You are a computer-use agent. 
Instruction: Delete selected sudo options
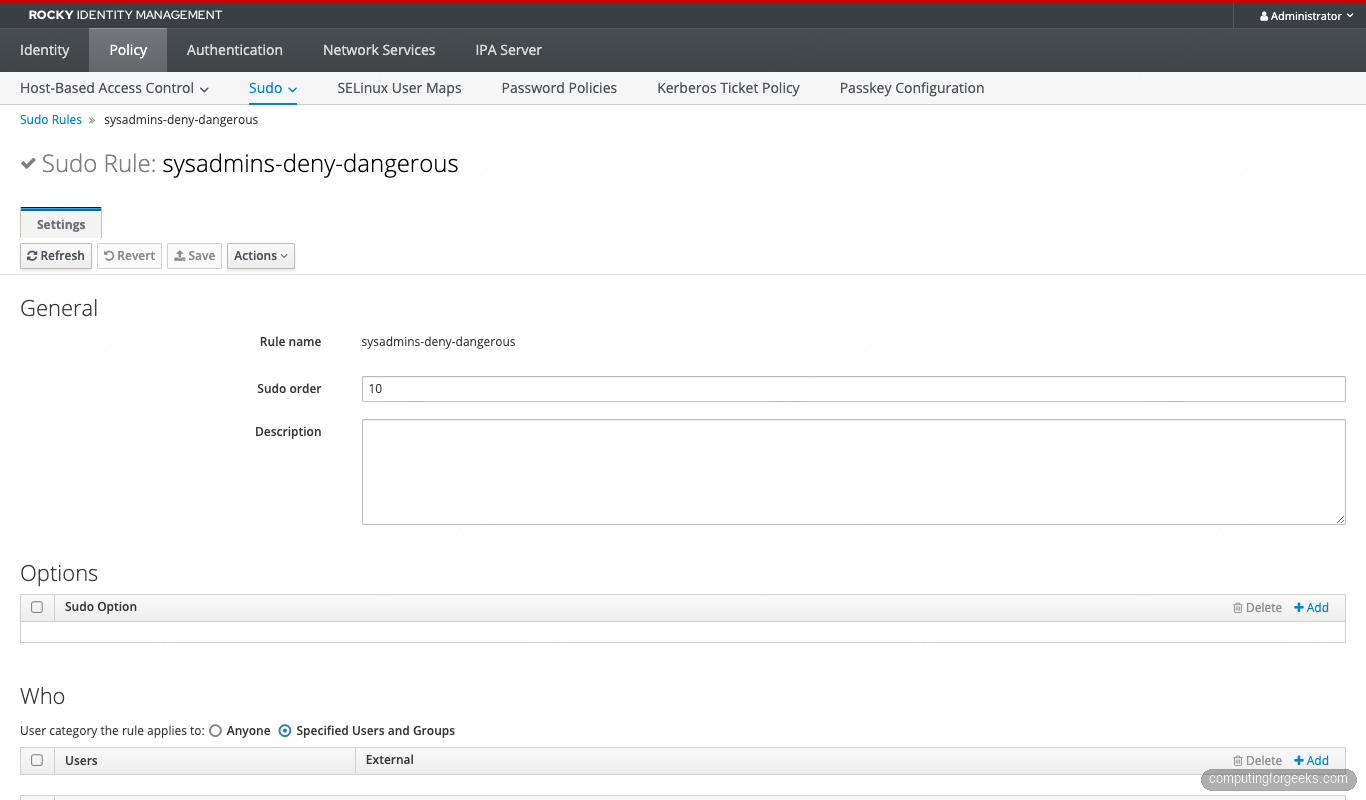click(1257, 608)
